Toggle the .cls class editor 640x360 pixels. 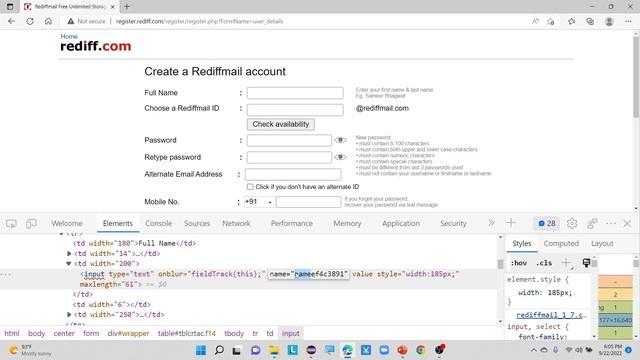544,263
